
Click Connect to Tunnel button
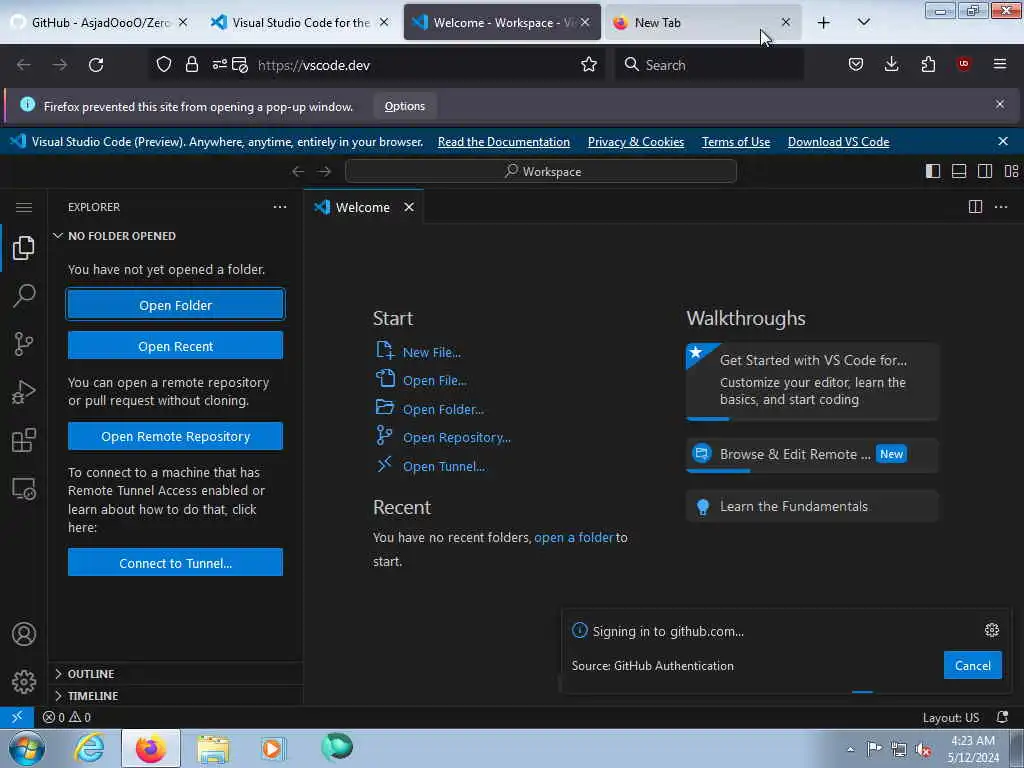(175, 562)
